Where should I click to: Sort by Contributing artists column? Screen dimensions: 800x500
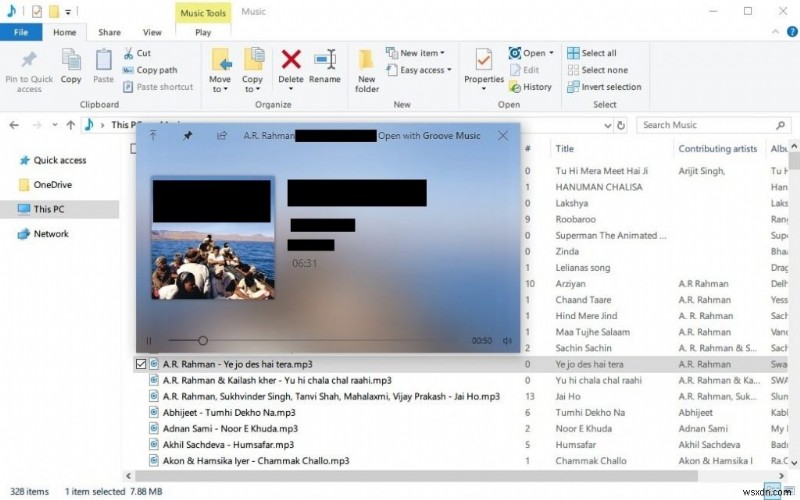tap(717, 148)
